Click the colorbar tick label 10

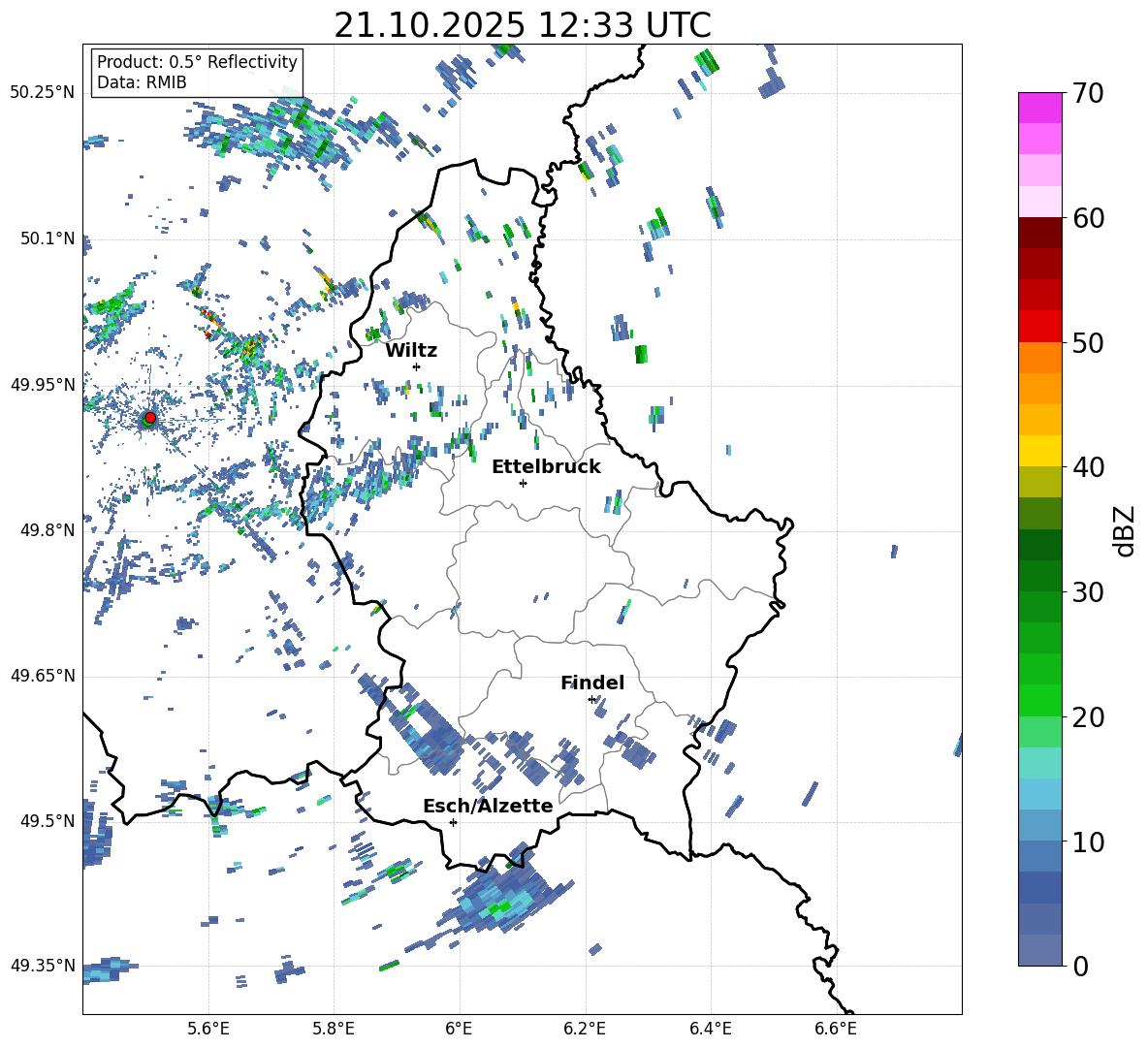coord(1088,842)
